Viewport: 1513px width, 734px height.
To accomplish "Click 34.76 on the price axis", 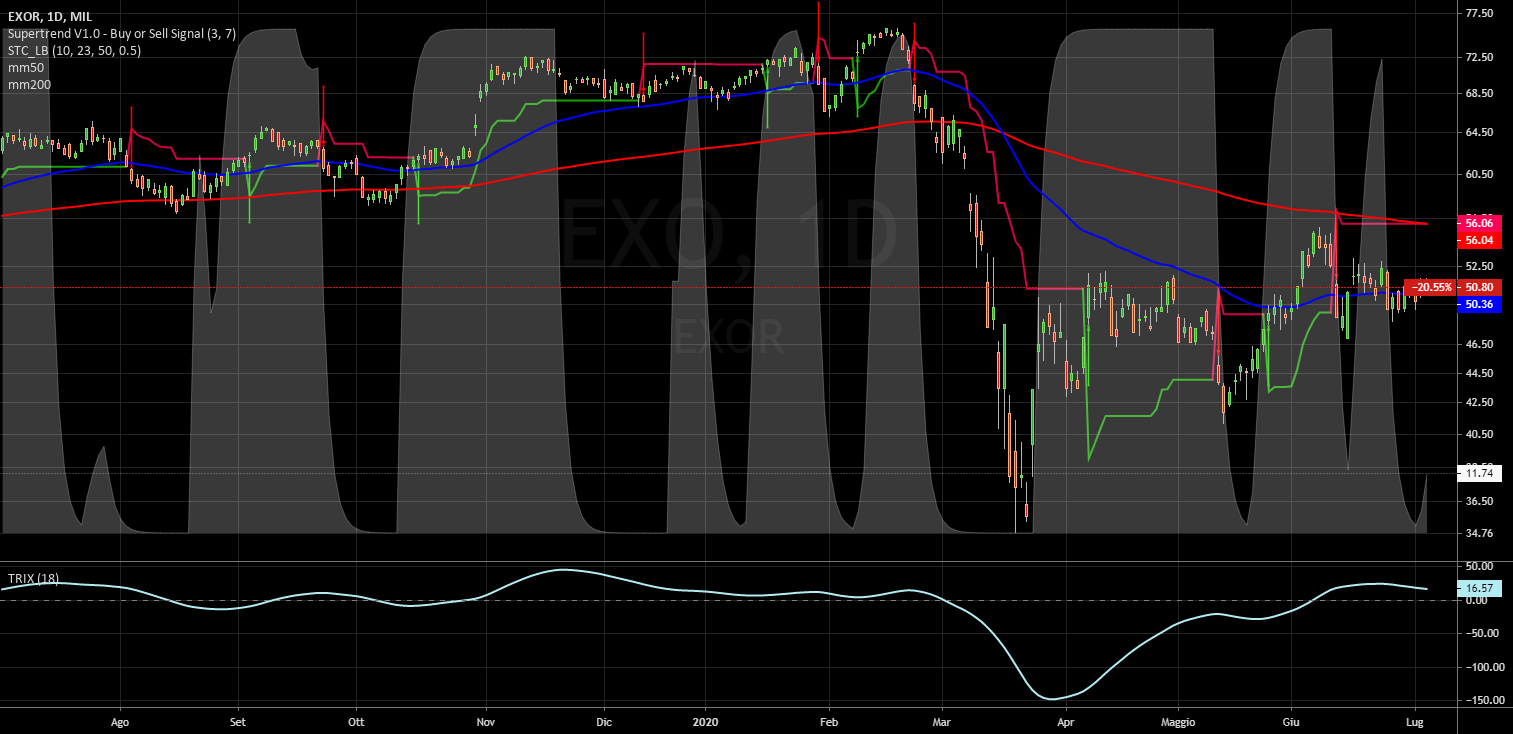I will click(1479, 533).
